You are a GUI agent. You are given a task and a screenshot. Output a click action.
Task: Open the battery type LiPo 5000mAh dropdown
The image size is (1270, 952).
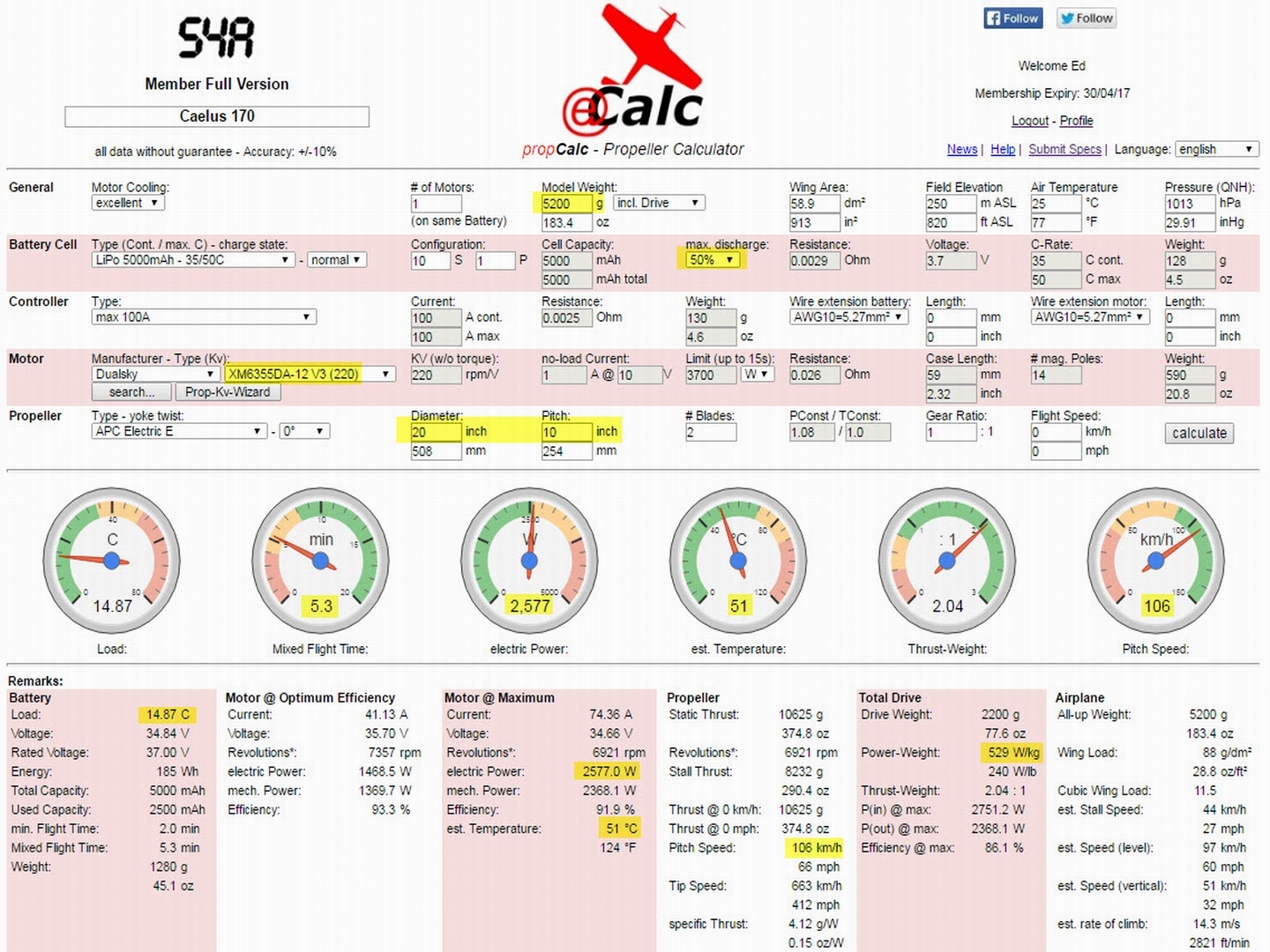pyautogui.click(x=193, y=260)
